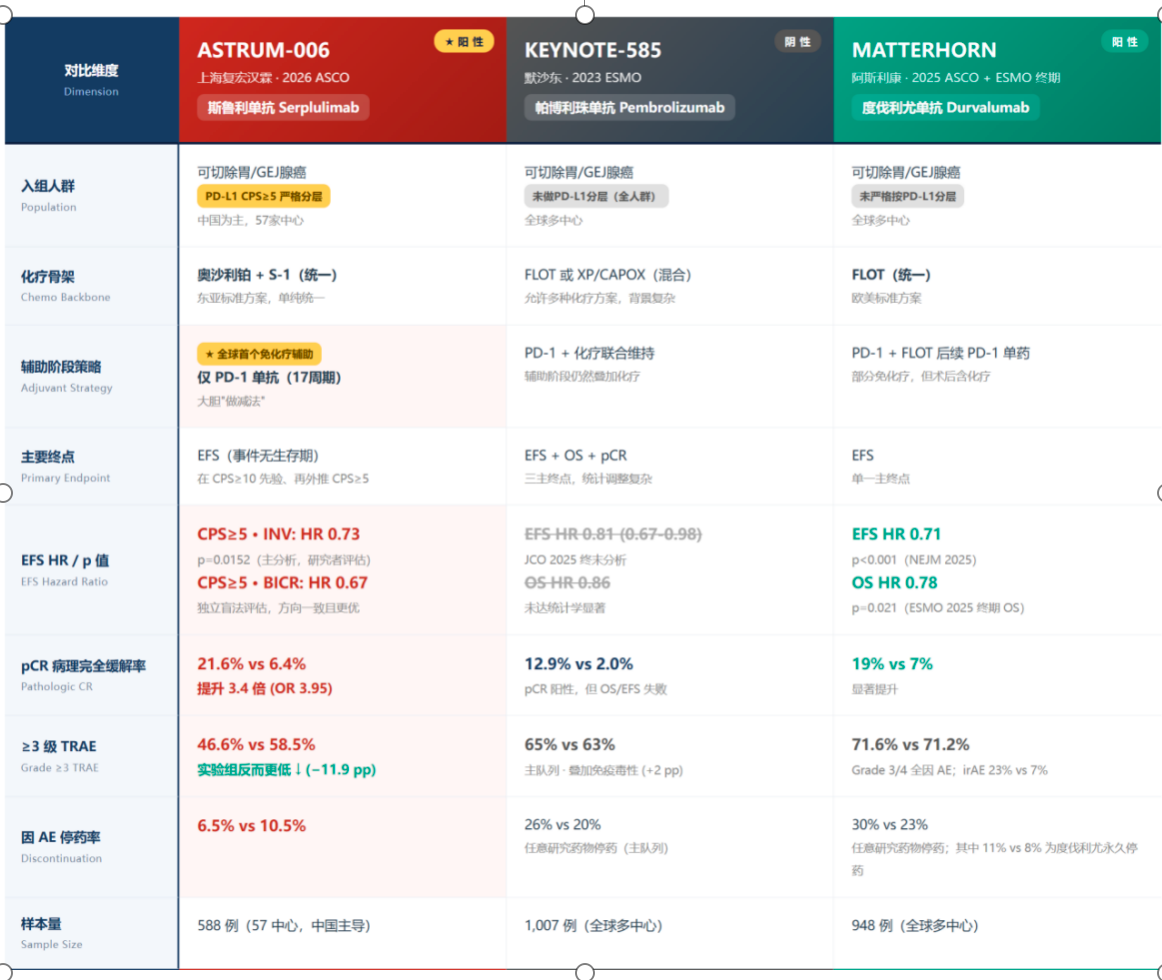
Task: Click the 21.6% vs 6.4% pCR value
Action: point(251,663)
